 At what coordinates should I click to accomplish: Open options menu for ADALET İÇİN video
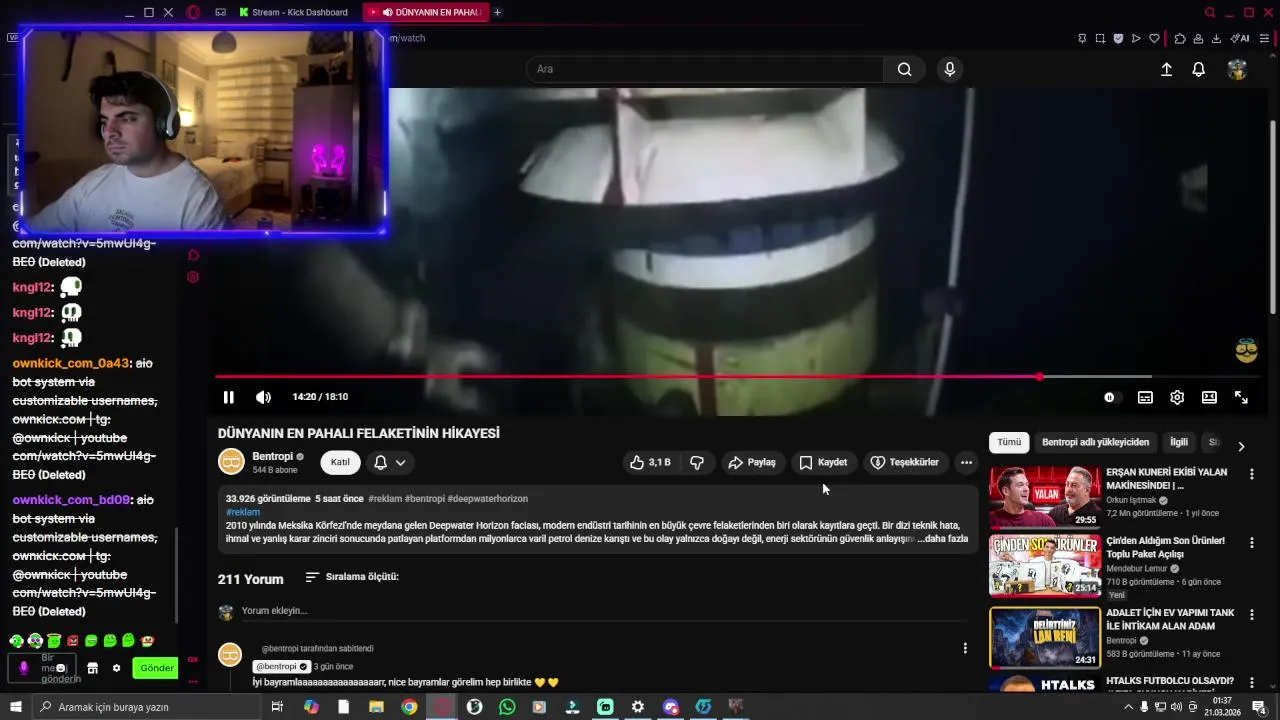tap(1251, 613)
